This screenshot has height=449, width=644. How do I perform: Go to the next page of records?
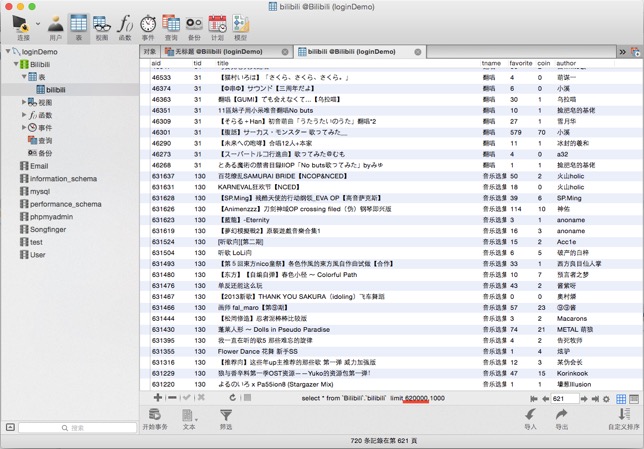pos(584,399)
